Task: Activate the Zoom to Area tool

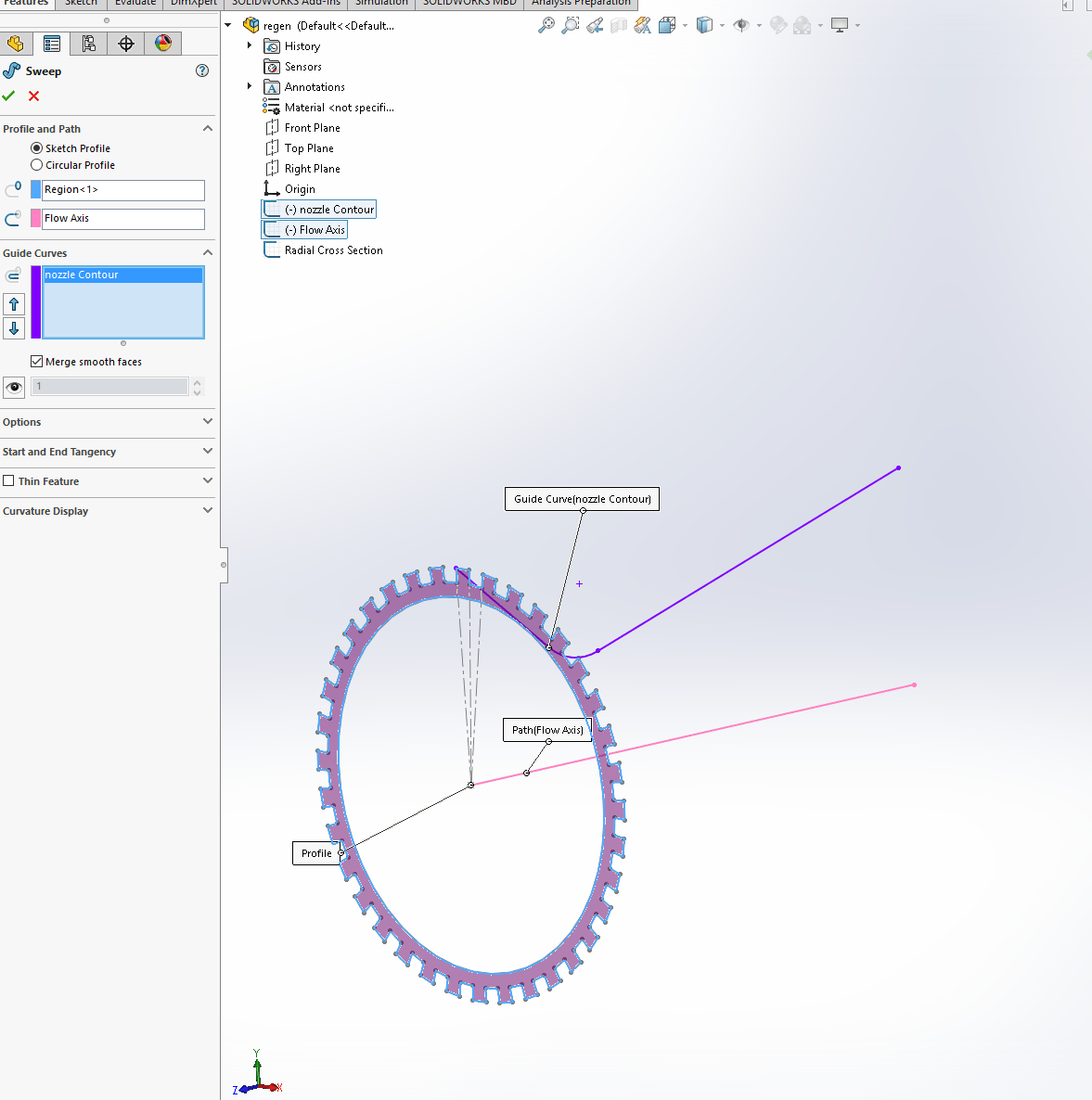Action: (x=570, y=25)
